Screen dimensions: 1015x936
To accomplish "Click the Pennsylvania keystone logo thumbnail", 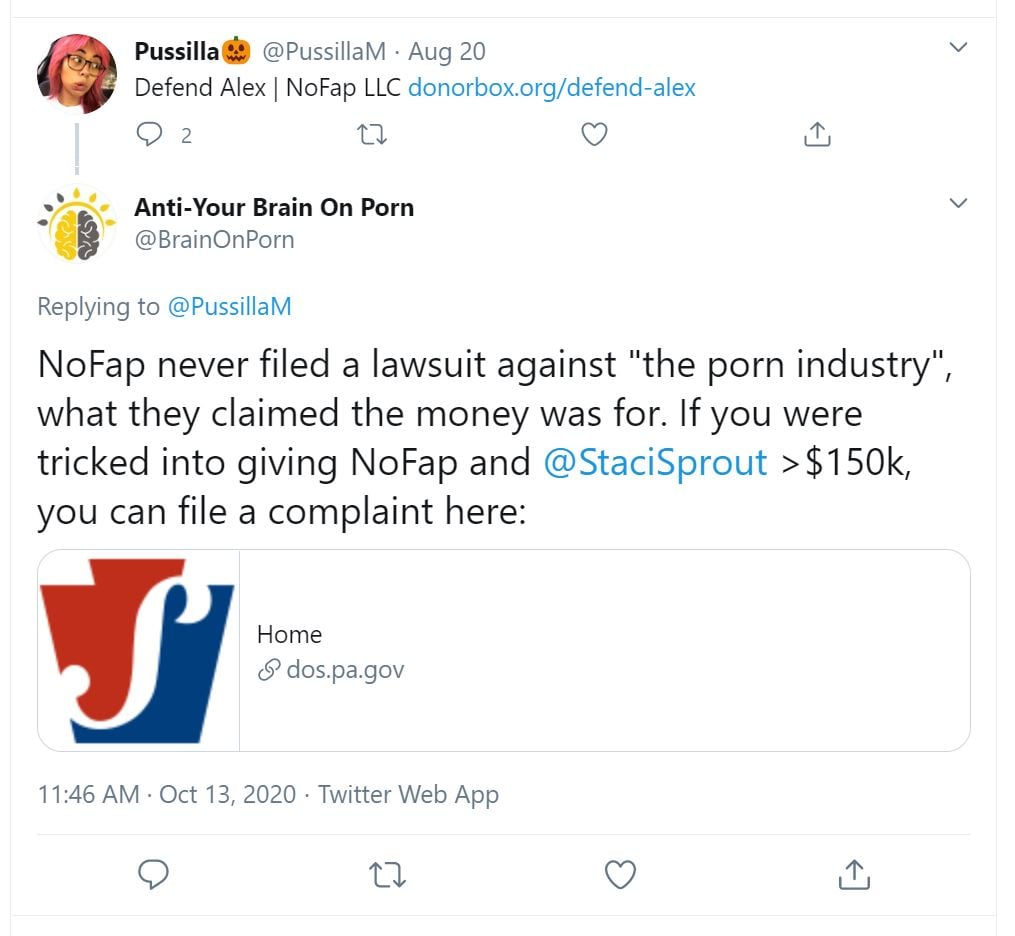I will (x=138, y=650).
